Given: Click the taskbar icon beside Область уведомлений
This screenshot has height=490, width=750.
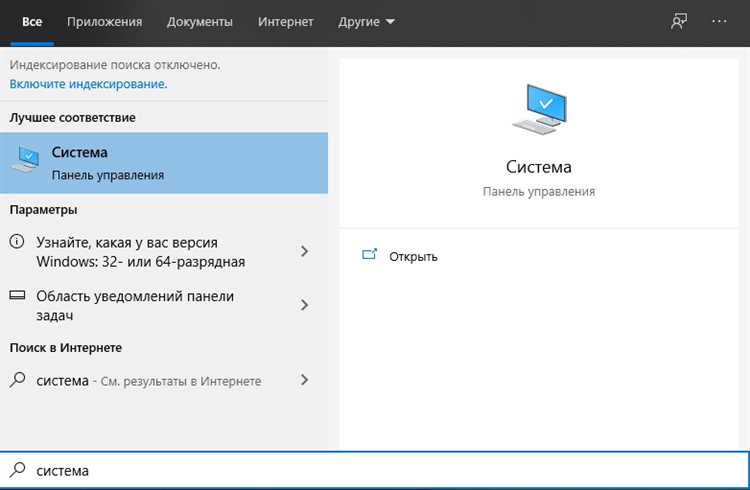Looking at the screenshot, I should (17, 295).
